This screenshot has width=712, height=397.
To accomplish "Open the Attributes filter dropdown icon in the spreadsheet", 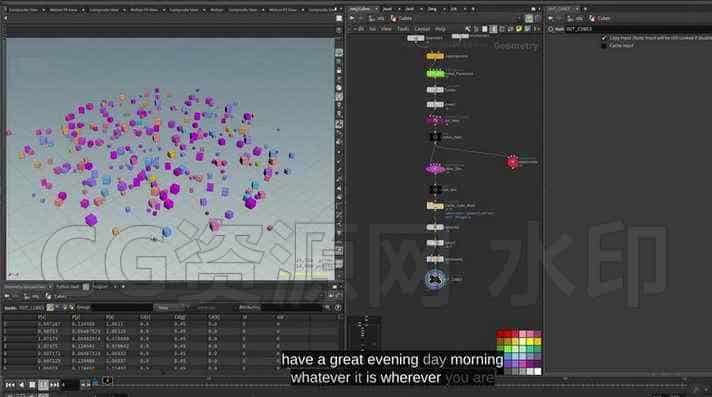I will point(327,308).
